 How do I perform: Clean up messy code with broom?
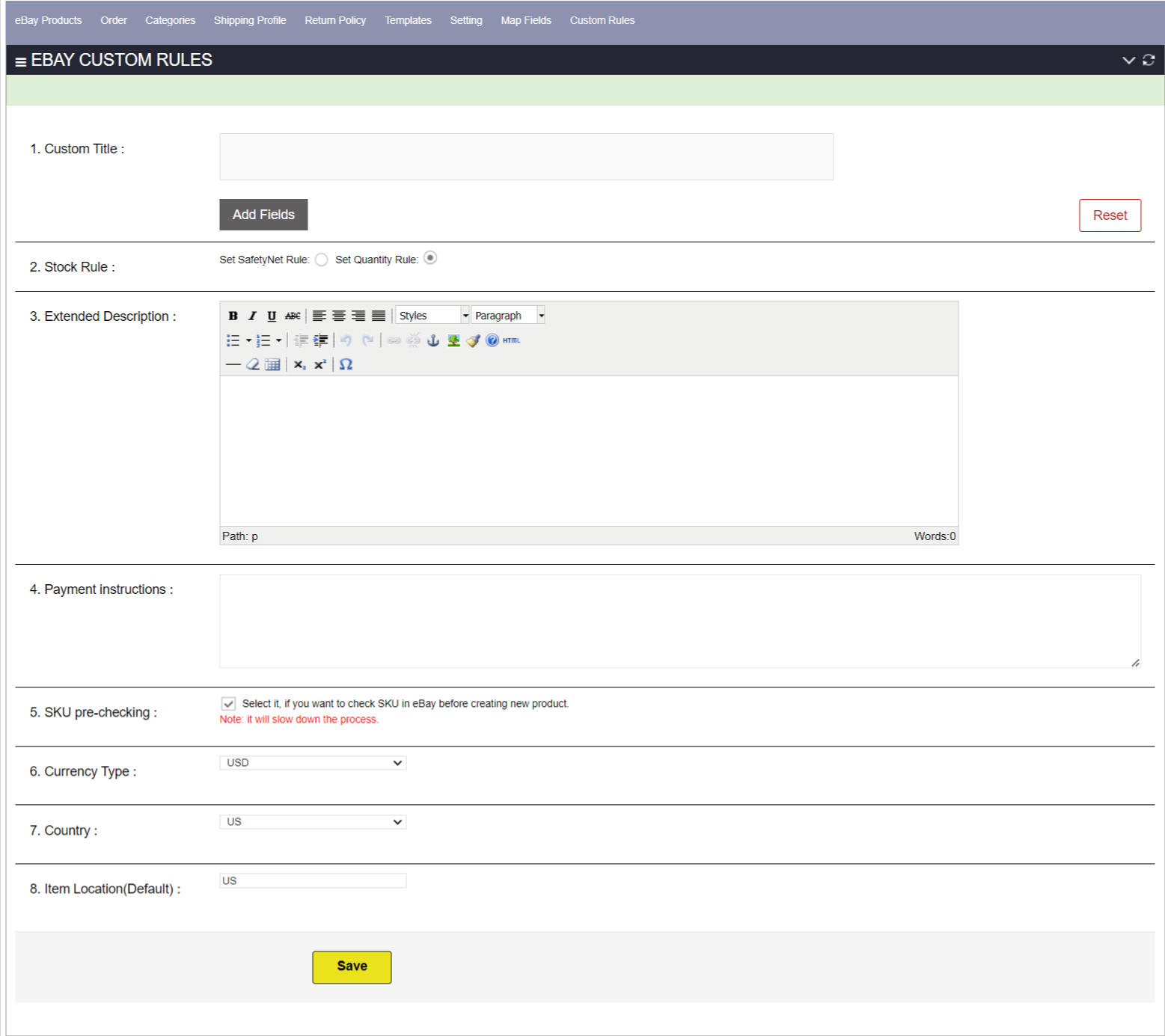473,340
